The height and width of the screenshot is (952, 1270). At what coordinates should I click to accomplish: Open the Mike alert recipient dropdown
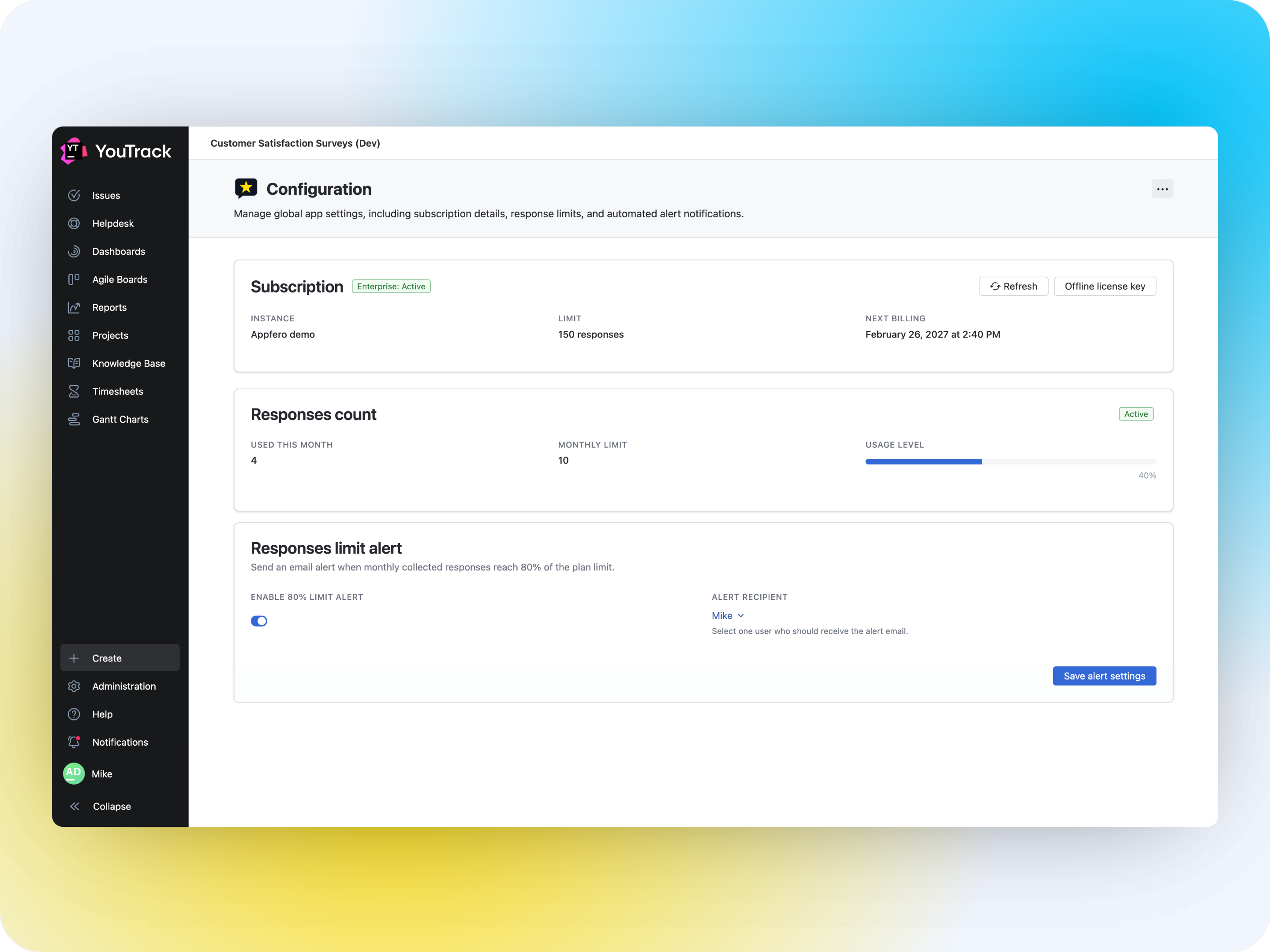click(x=728, y=616)
